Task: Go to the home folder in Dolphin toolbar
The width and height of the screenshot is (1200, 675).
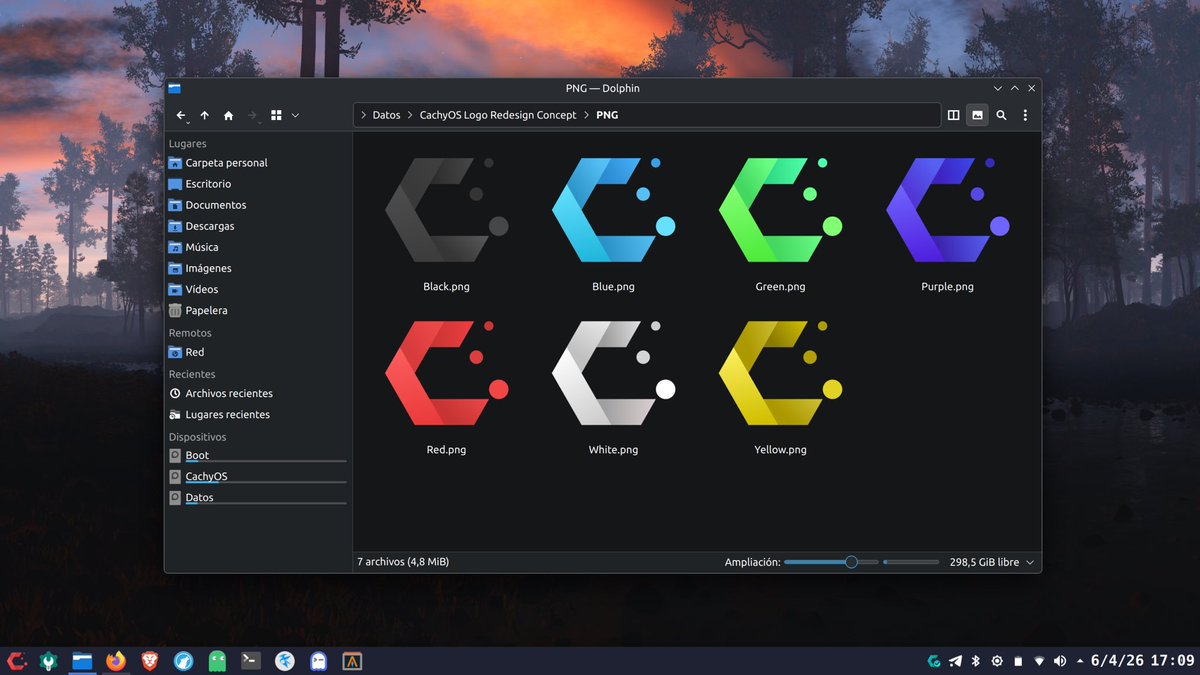Action: click(x=229, y=116)
